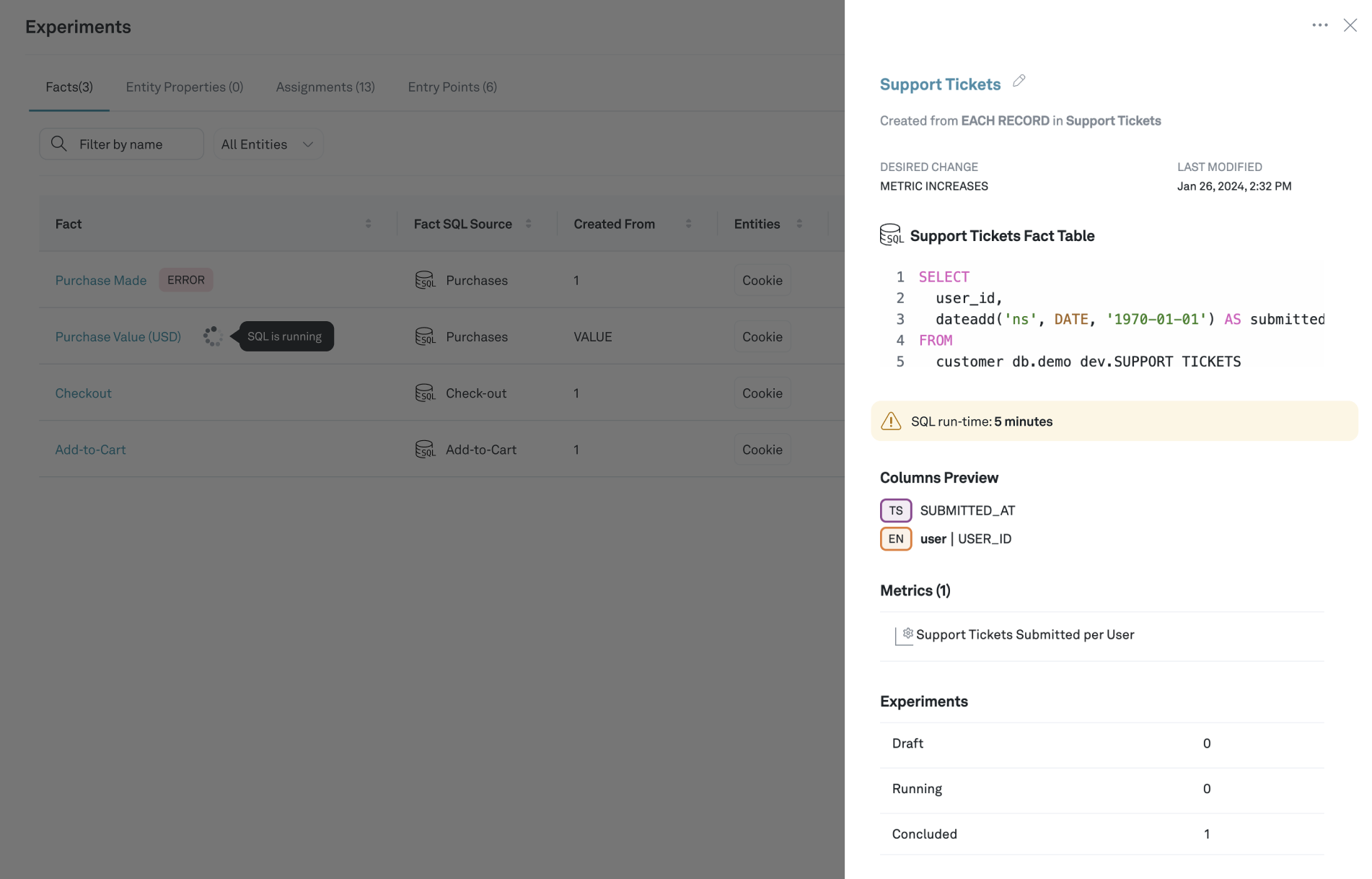The height and width of the screenshot is (879, 1372).
Task: Click the SQL icon next to Support Tickets Fact Table
Action: coord(891,235)
